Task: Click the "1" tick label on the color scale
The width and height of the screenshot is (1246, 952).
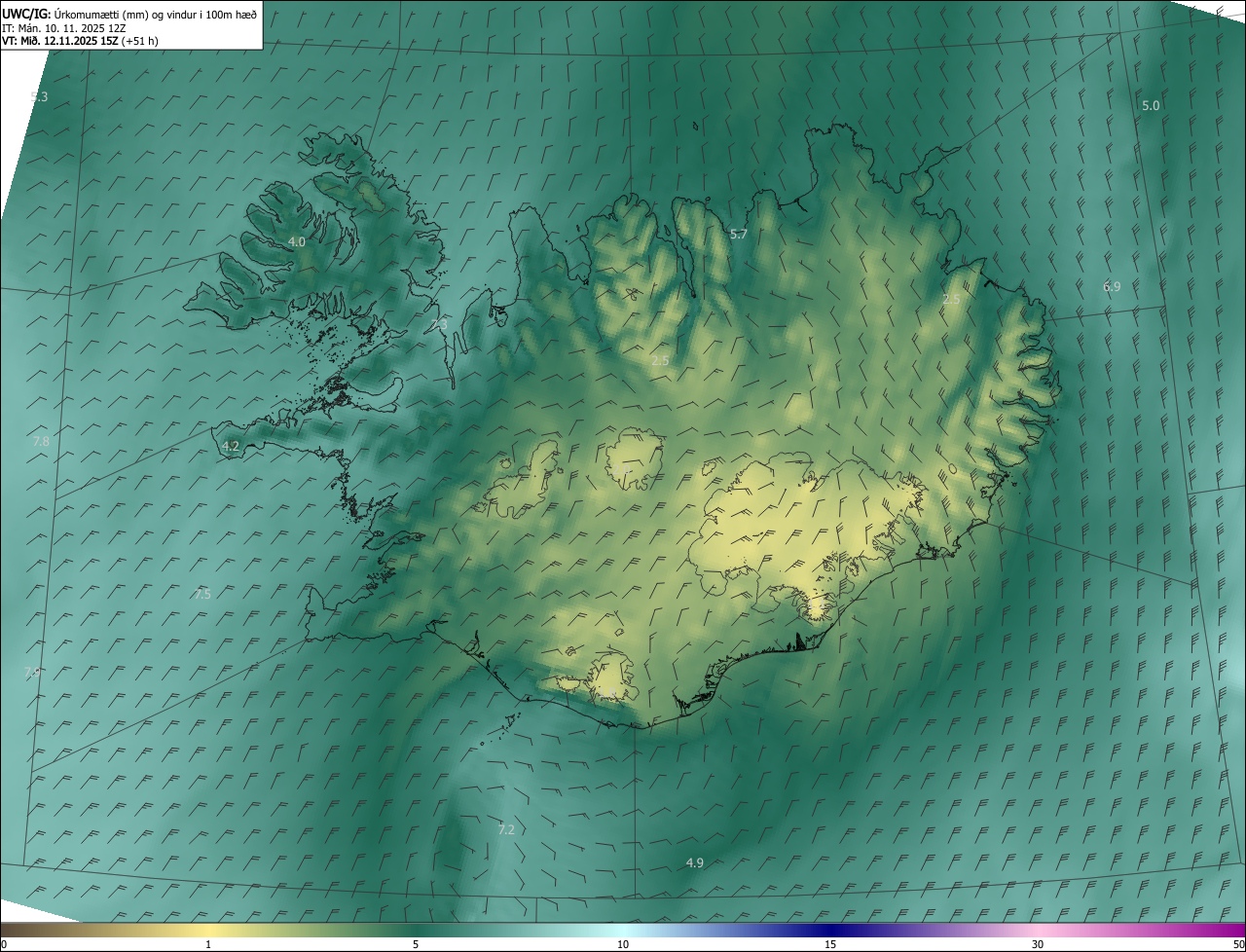Action: (x=208, y=944)
